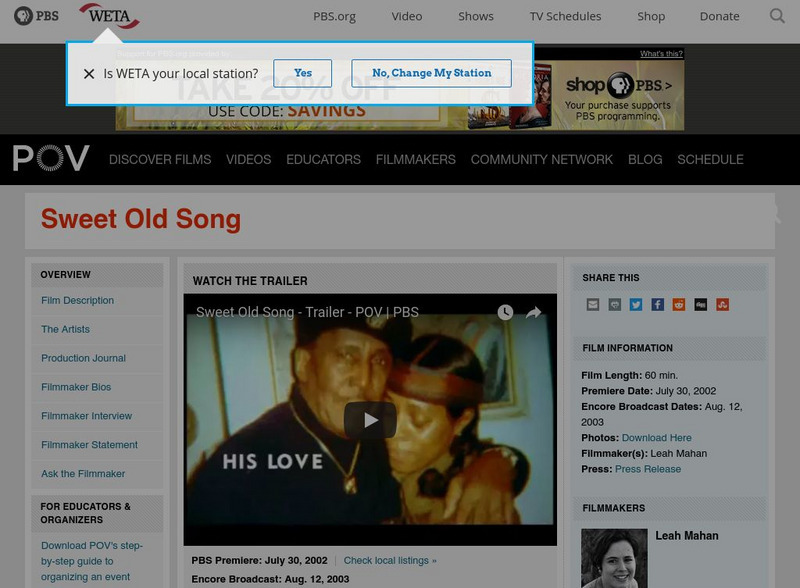Open PBS.org in top navigation
Image resolution: width=800 pixels, height=588 pixels.
tap(335, 16)
